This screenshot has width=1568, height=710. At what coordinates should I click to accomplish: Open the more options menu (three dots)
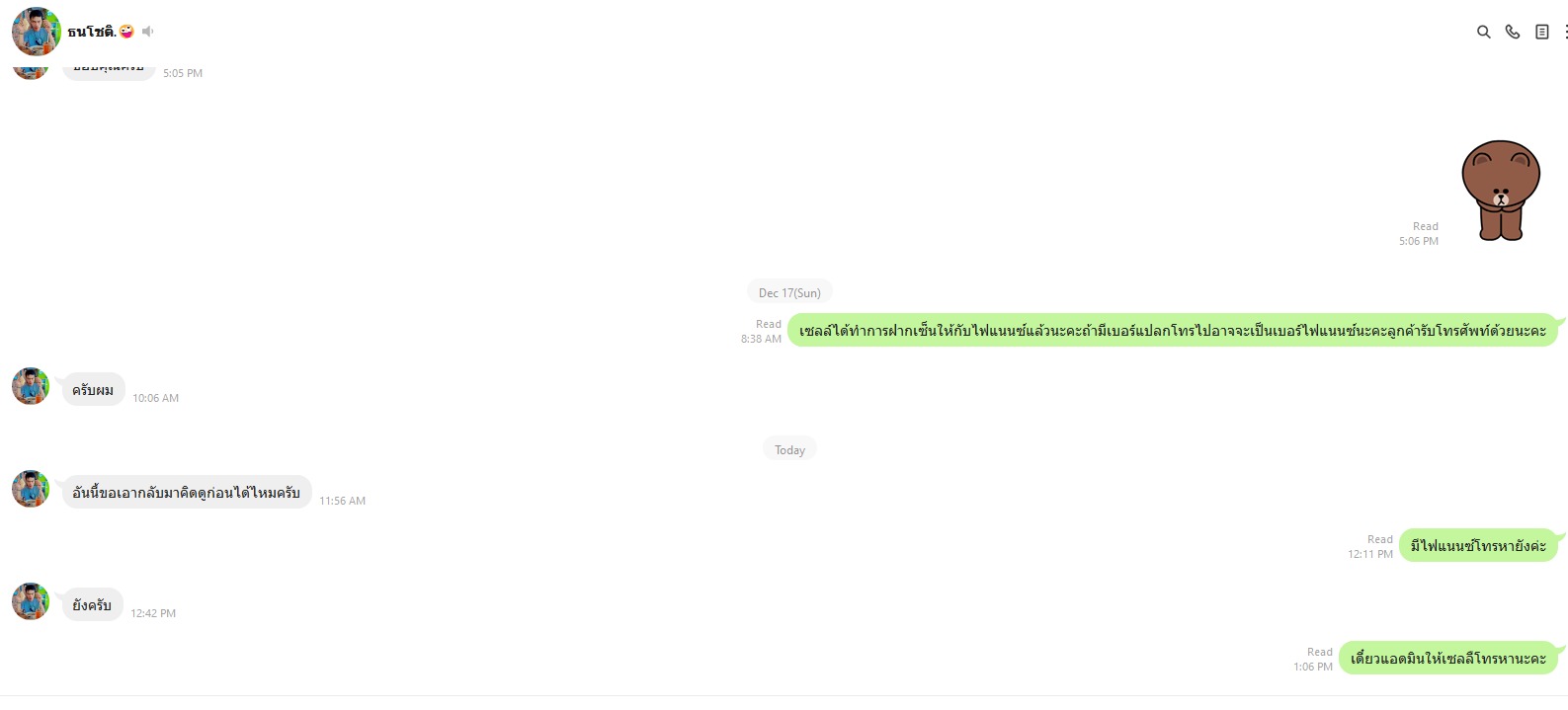point(1565,32)
